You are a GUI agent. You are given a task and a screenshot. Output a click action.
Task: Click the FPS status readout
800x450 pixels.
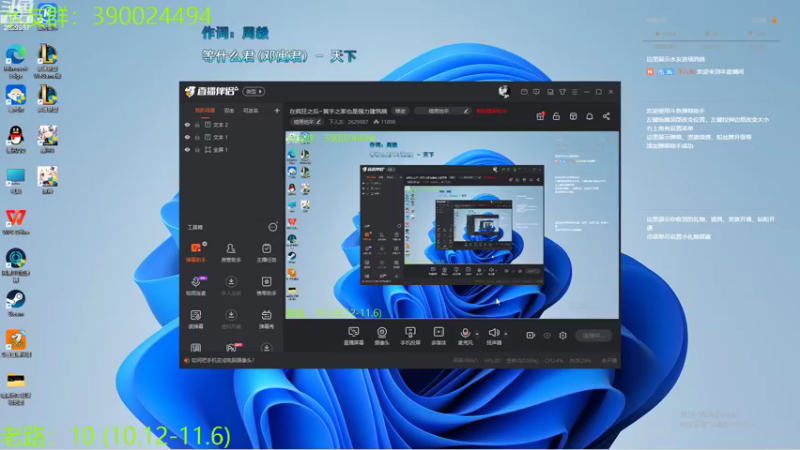[x=492, y=360]
